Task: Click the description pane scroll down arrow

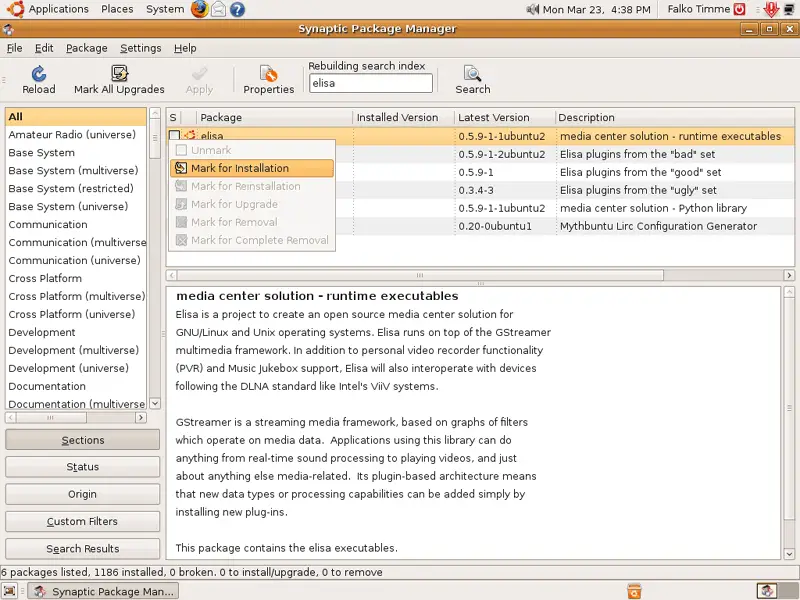Action: pyautogui.click(x=789, y=554)
